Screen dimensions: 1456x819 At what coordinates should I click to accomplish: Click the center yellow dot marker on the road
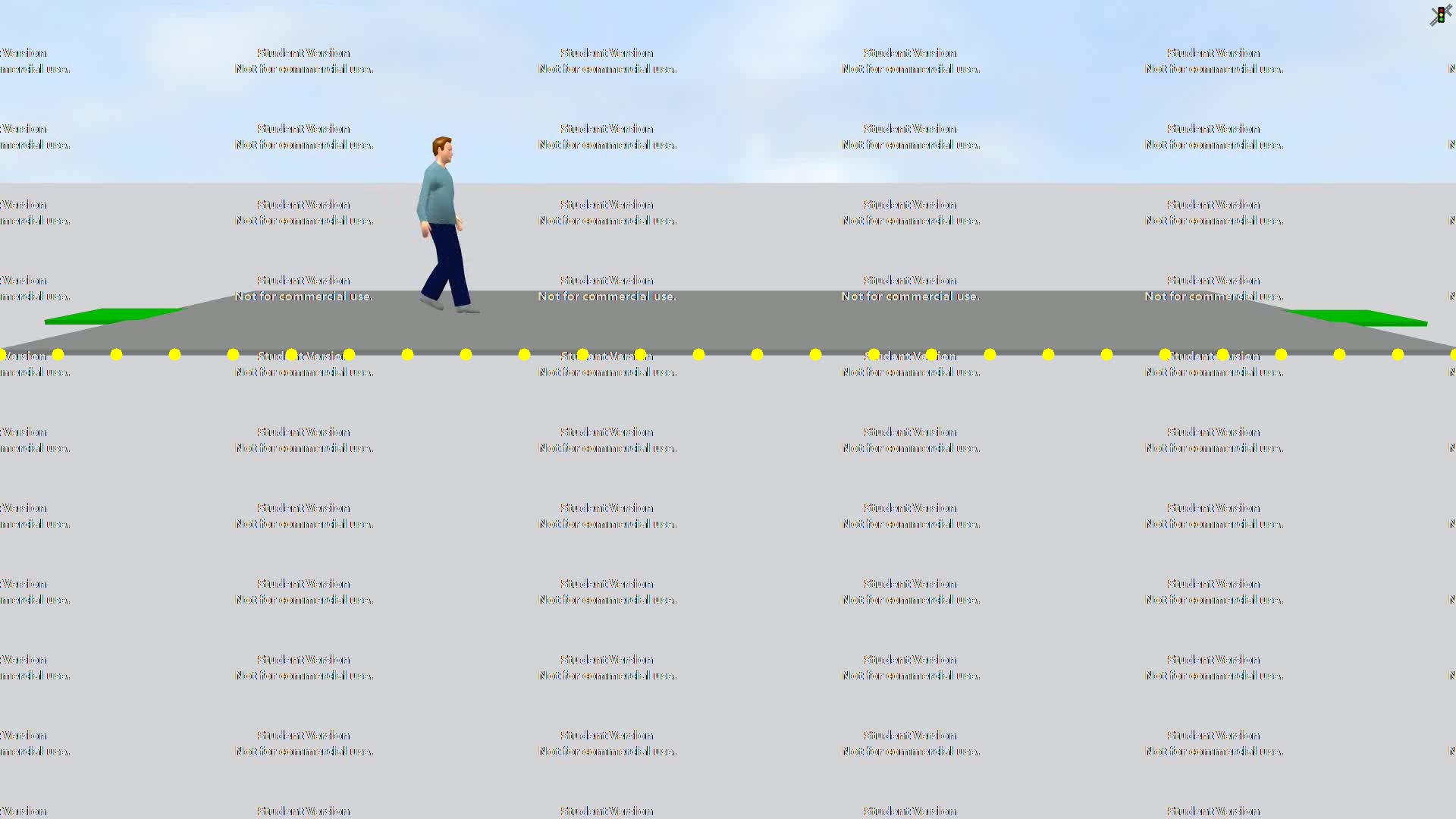coord(756,353)
